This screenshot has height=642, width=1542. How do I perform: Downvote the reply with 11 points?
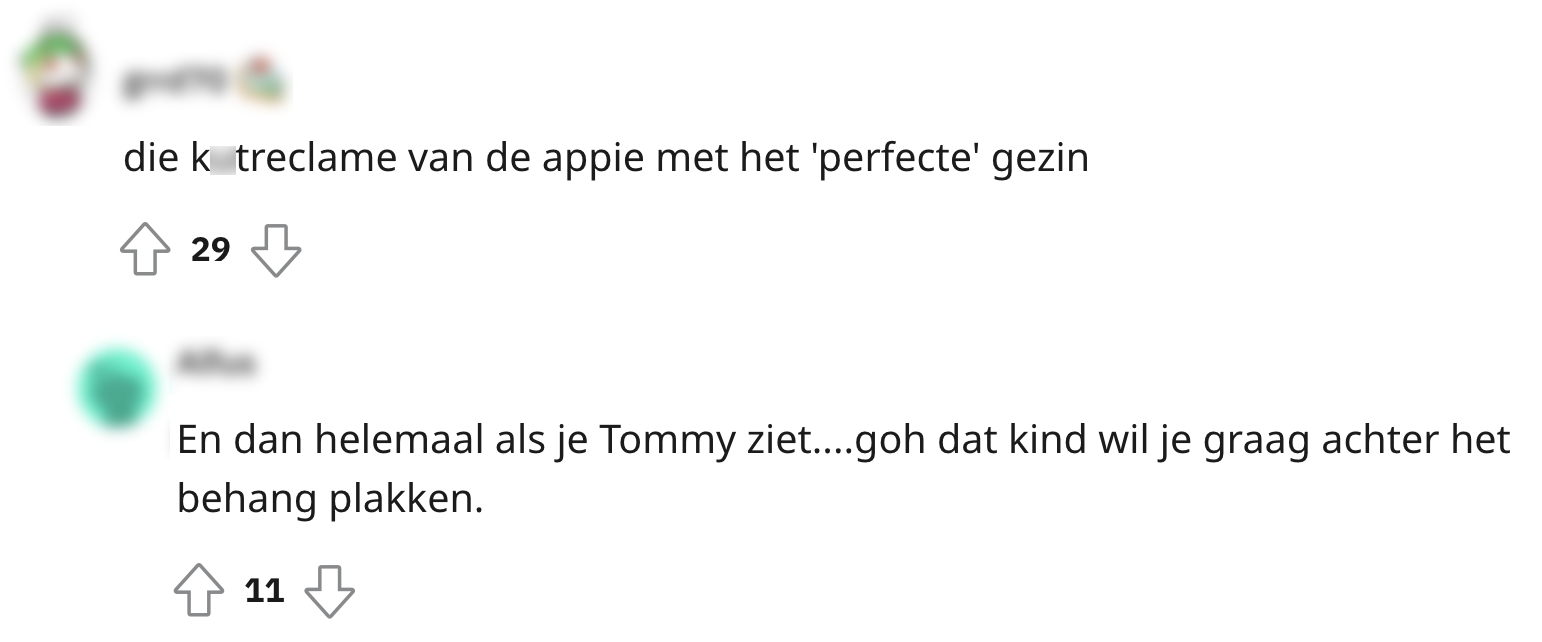point(329,590)
